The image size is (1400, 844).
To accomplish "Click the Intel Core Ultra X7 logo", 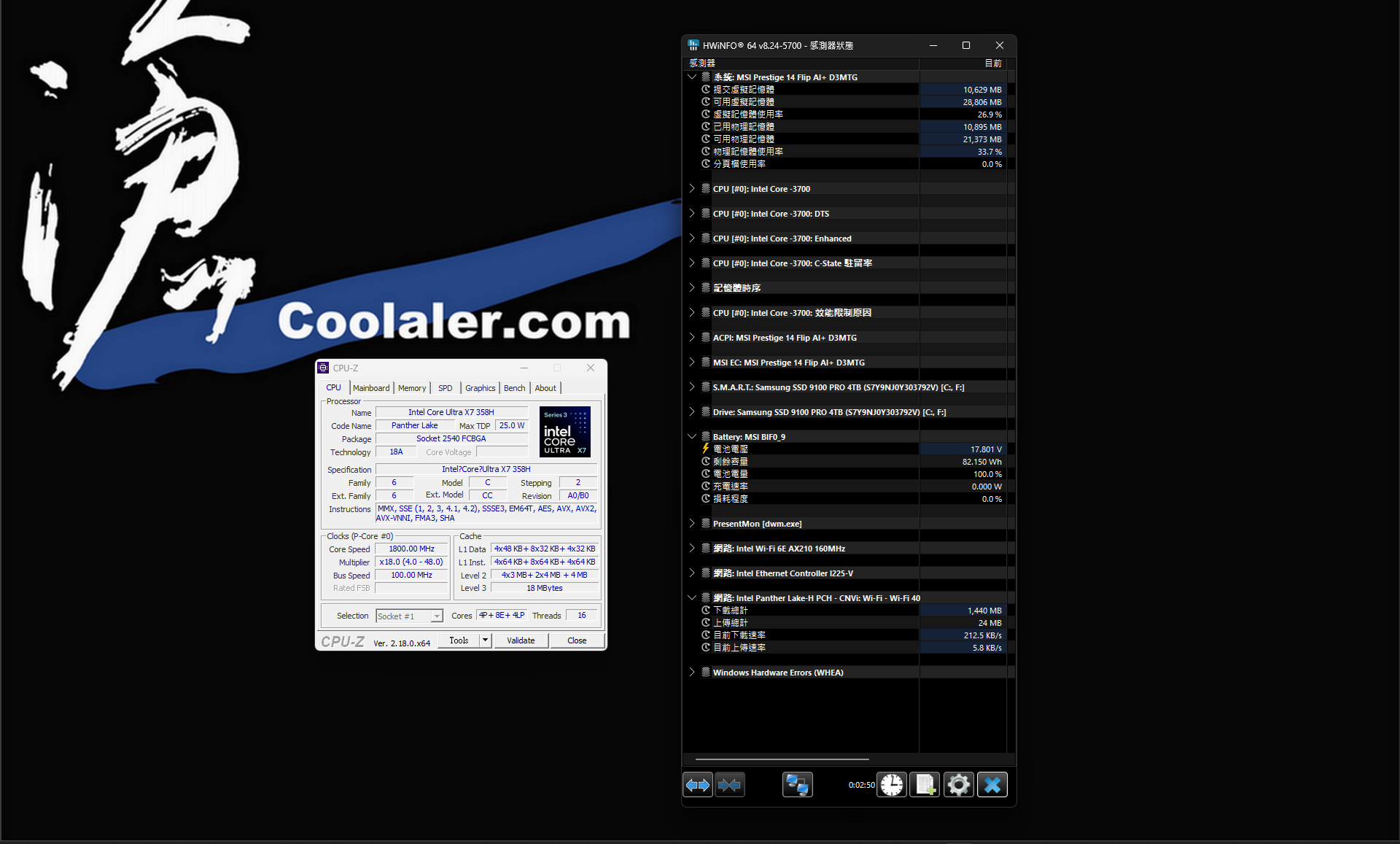I will [x=564, y=432].
